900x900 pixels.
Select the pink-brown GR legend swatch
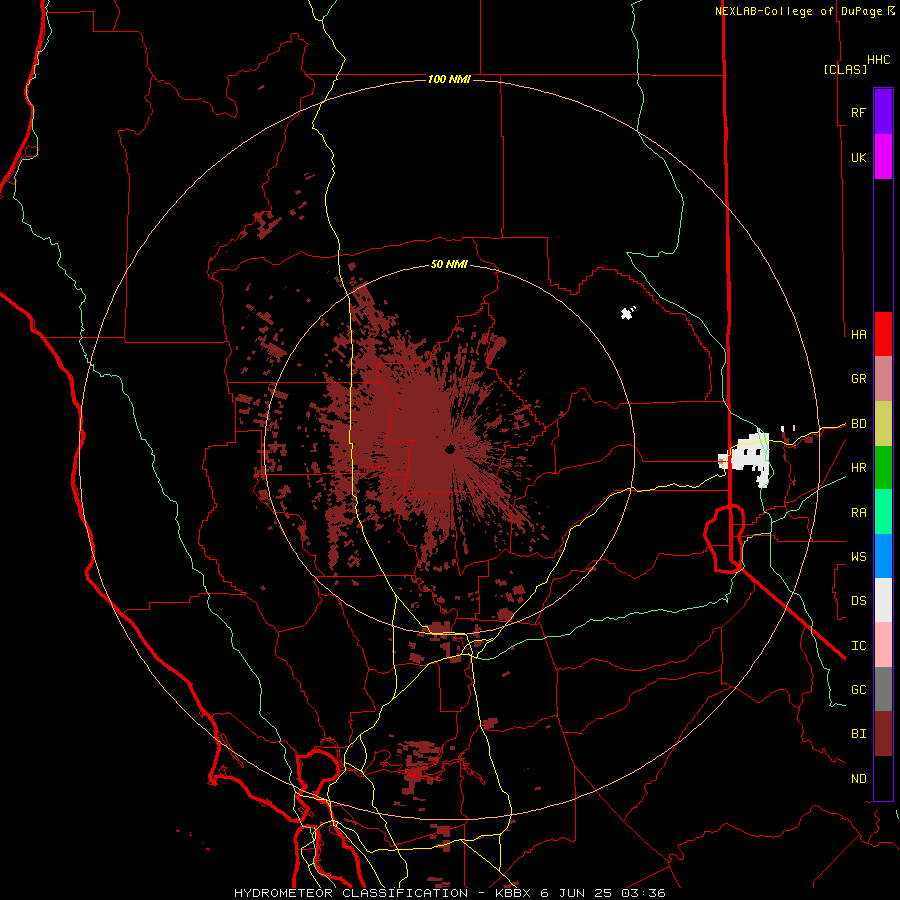click(883, 379)
